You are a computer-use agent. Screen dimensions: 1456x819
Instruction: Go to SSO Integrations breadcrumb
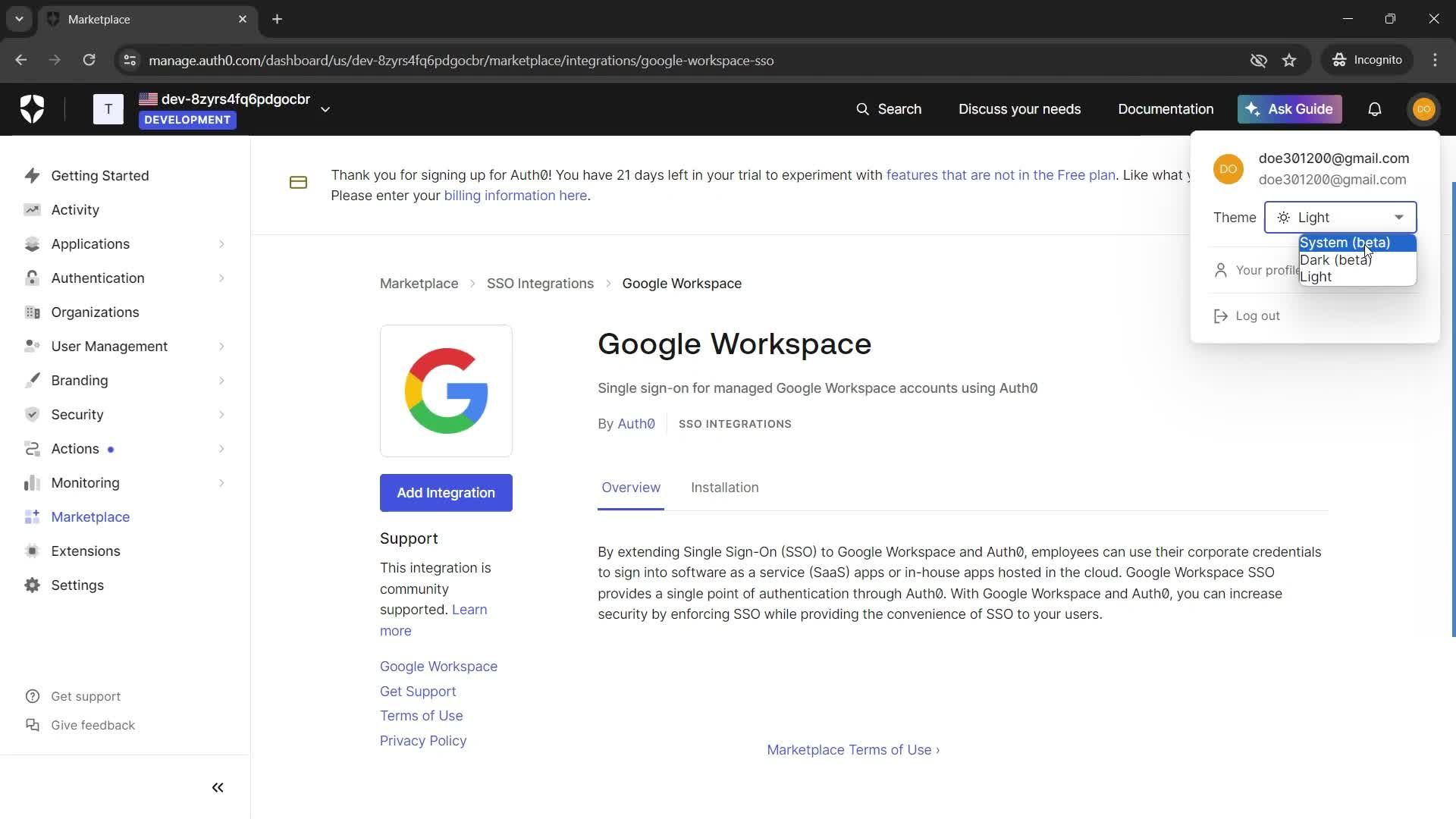click(x=540, y=284)
